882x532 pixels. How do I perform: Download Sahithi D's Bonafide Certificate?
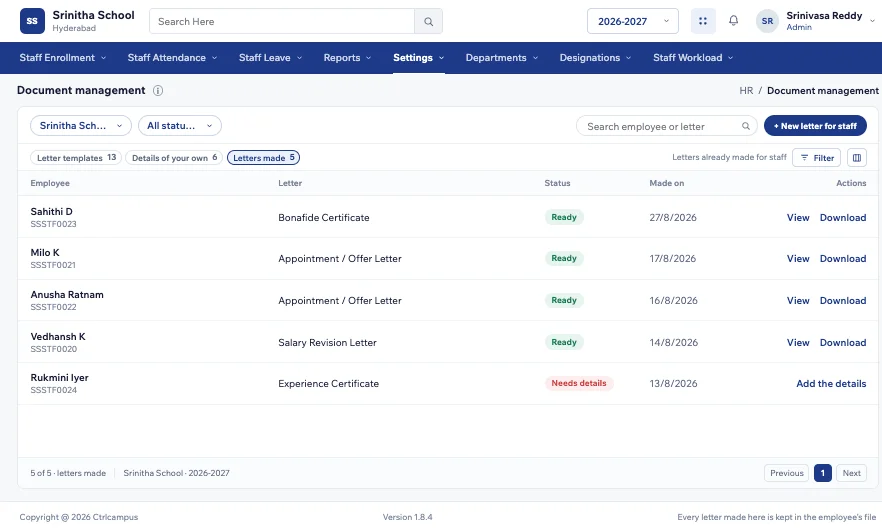click(843, 218)
